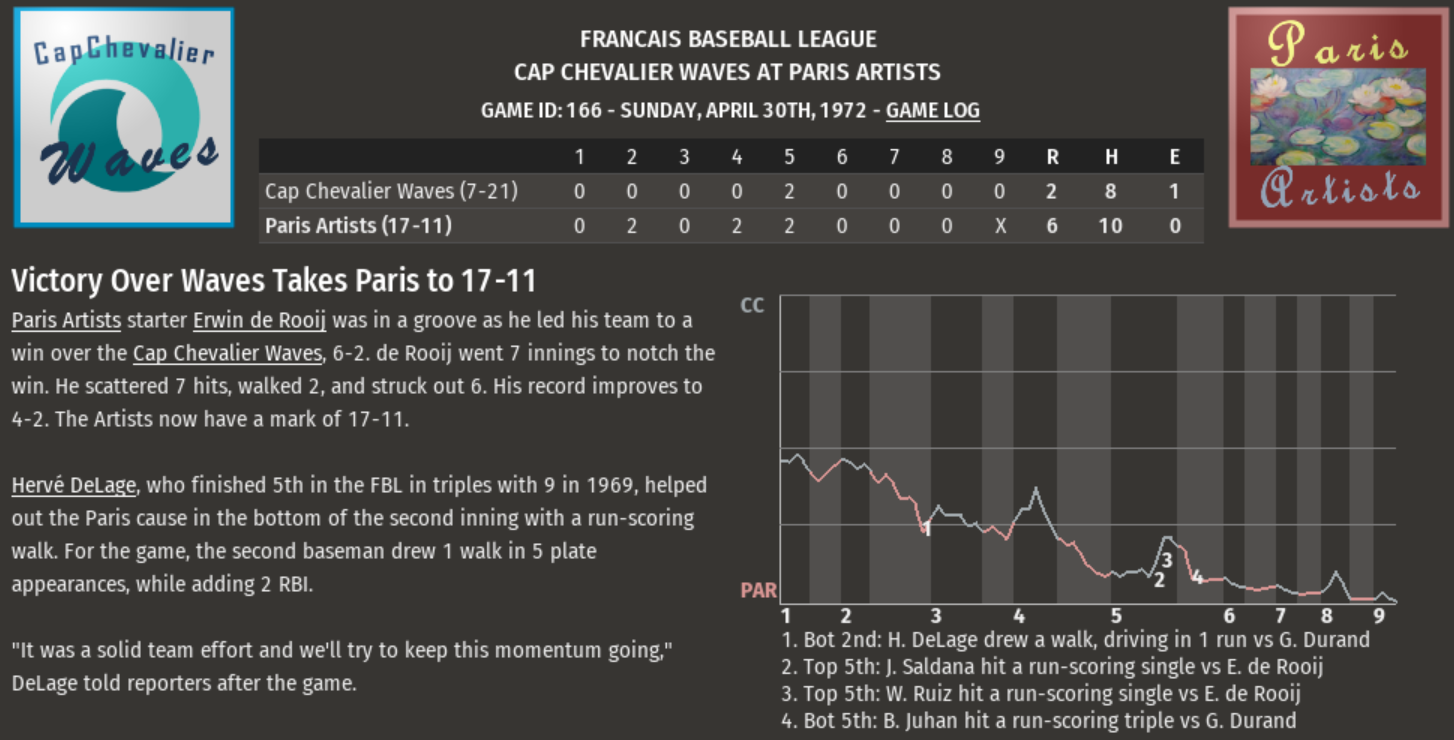Click marker 2 on the win probability graph
The width and height of the screenshot is (1454, 740).
click(1159, 579)
